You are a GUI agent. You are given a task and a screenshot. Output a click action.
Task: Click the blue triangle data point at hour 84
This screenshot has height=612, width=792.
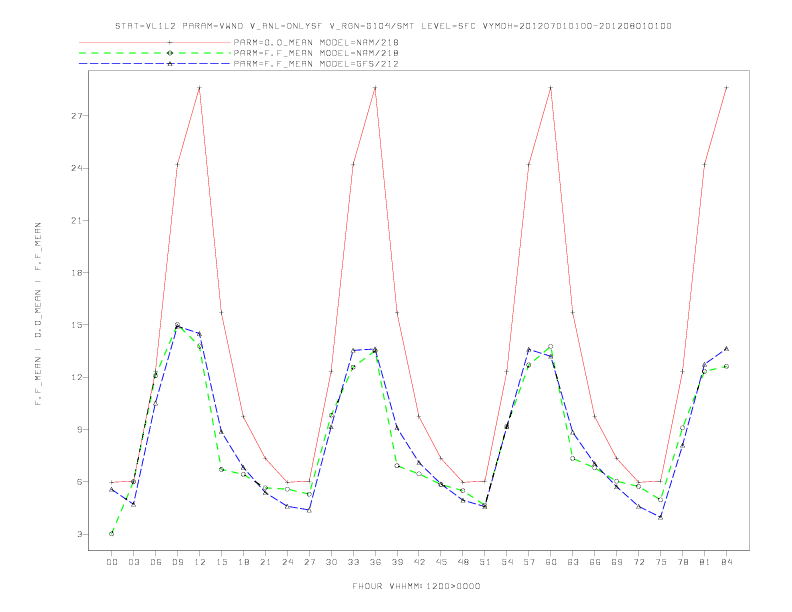point(726,348)
